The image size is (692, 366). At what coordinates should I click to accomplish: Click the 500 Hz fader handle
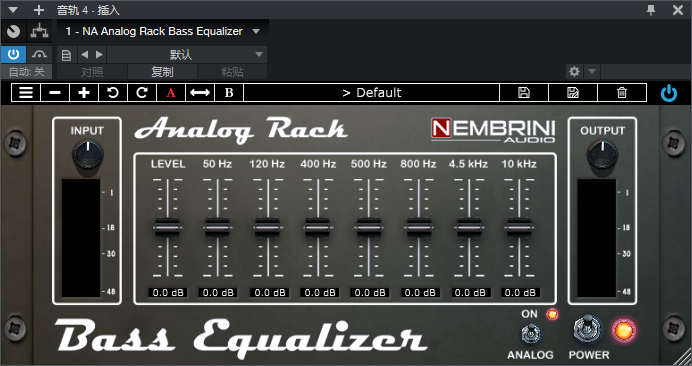pos(369,227)
